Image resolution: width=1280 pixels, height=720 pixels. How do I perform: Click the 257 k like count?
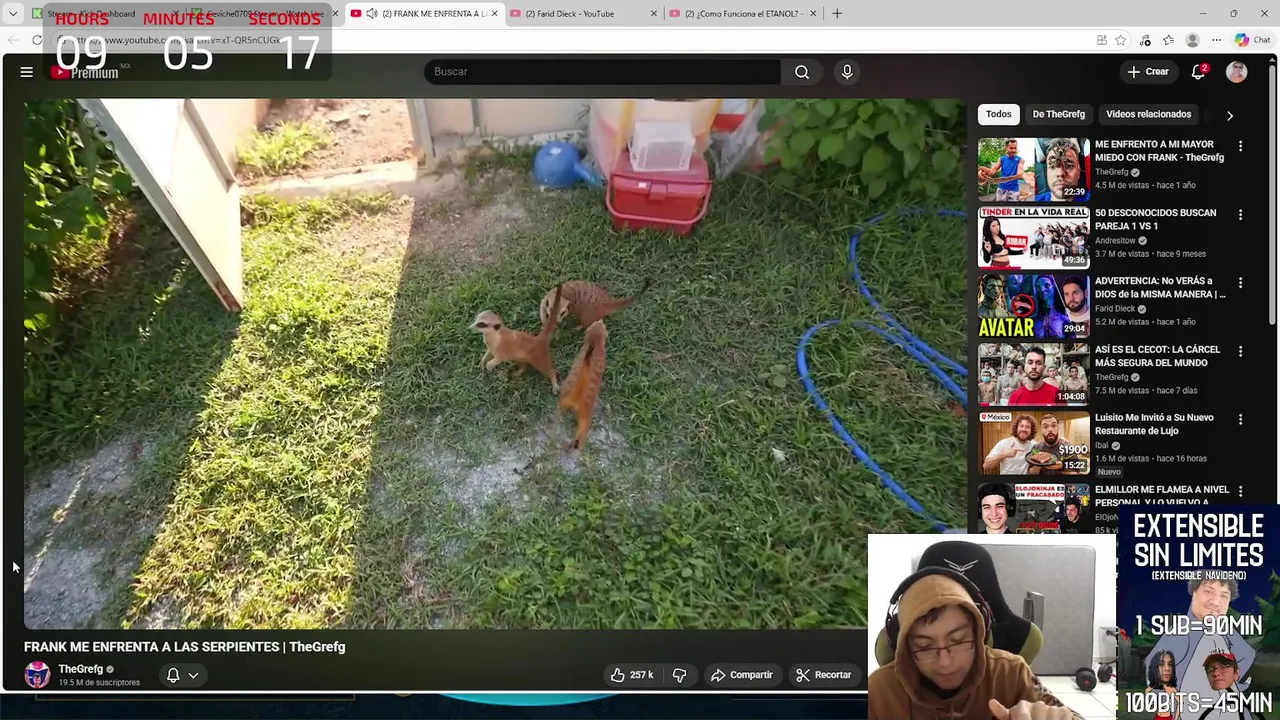click(641, 675)
